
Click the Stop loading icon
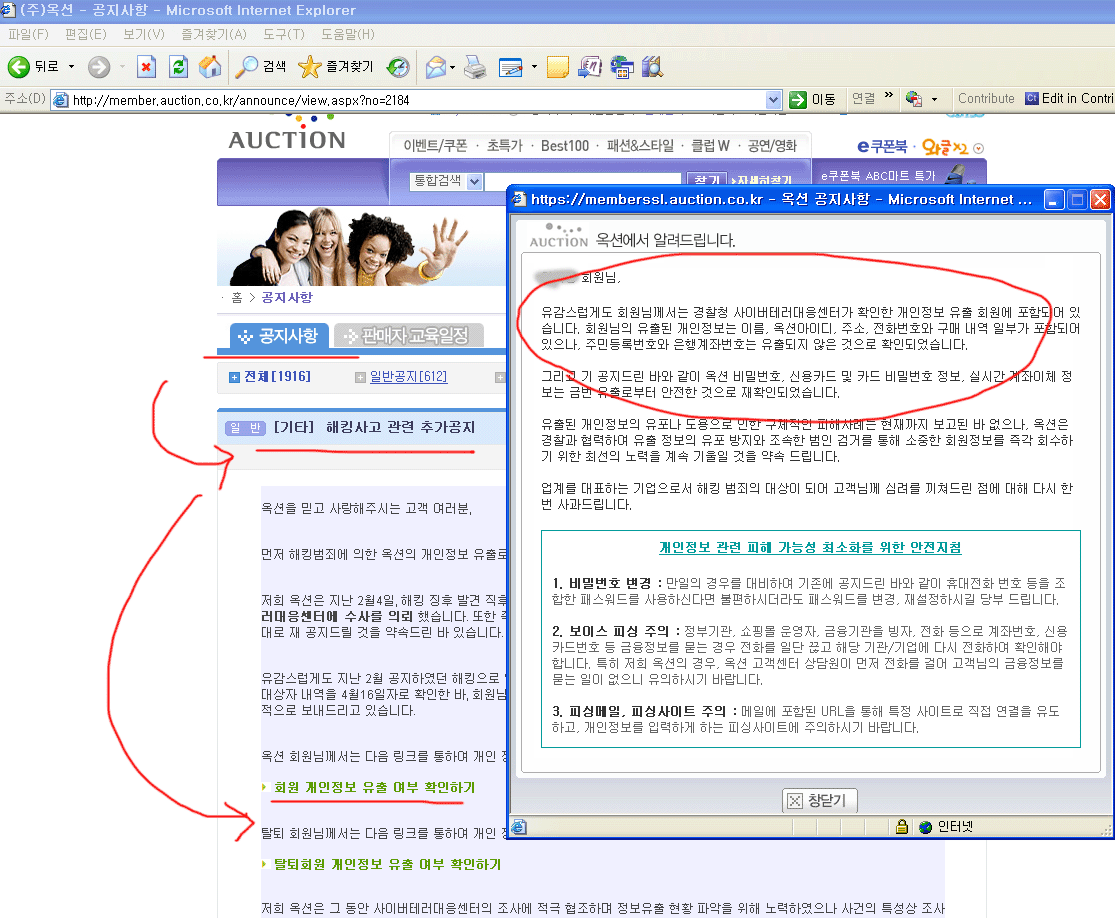pos(146,67)
